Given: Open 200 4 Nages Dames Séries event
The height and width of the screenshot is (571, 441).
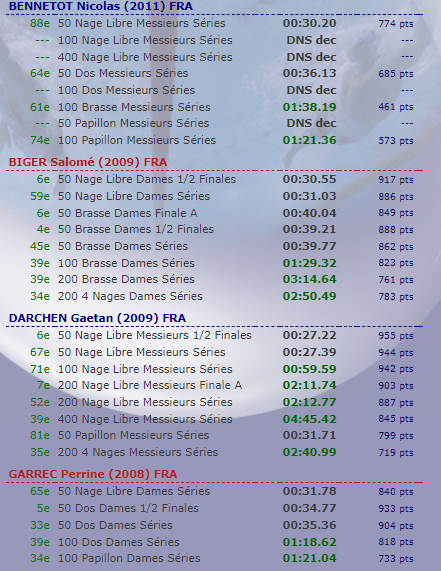Looking at the screenshot, I should pos(130,296).
